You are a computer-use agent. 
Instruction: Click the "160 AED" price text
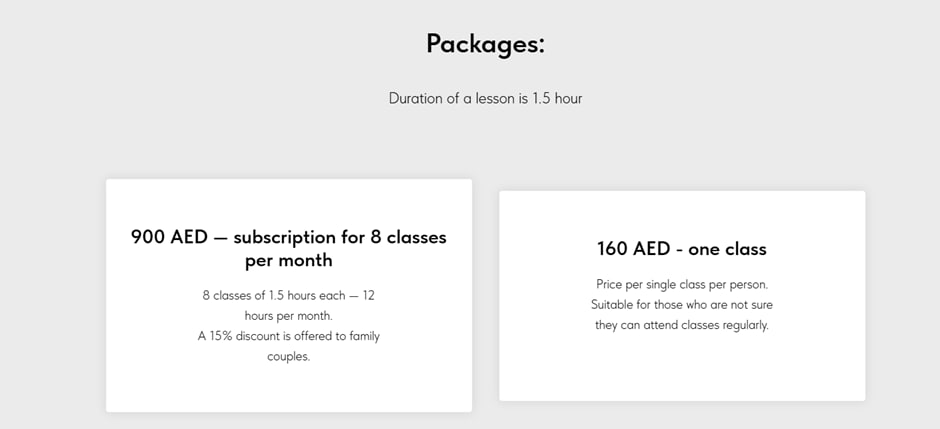tap(634, 249)
